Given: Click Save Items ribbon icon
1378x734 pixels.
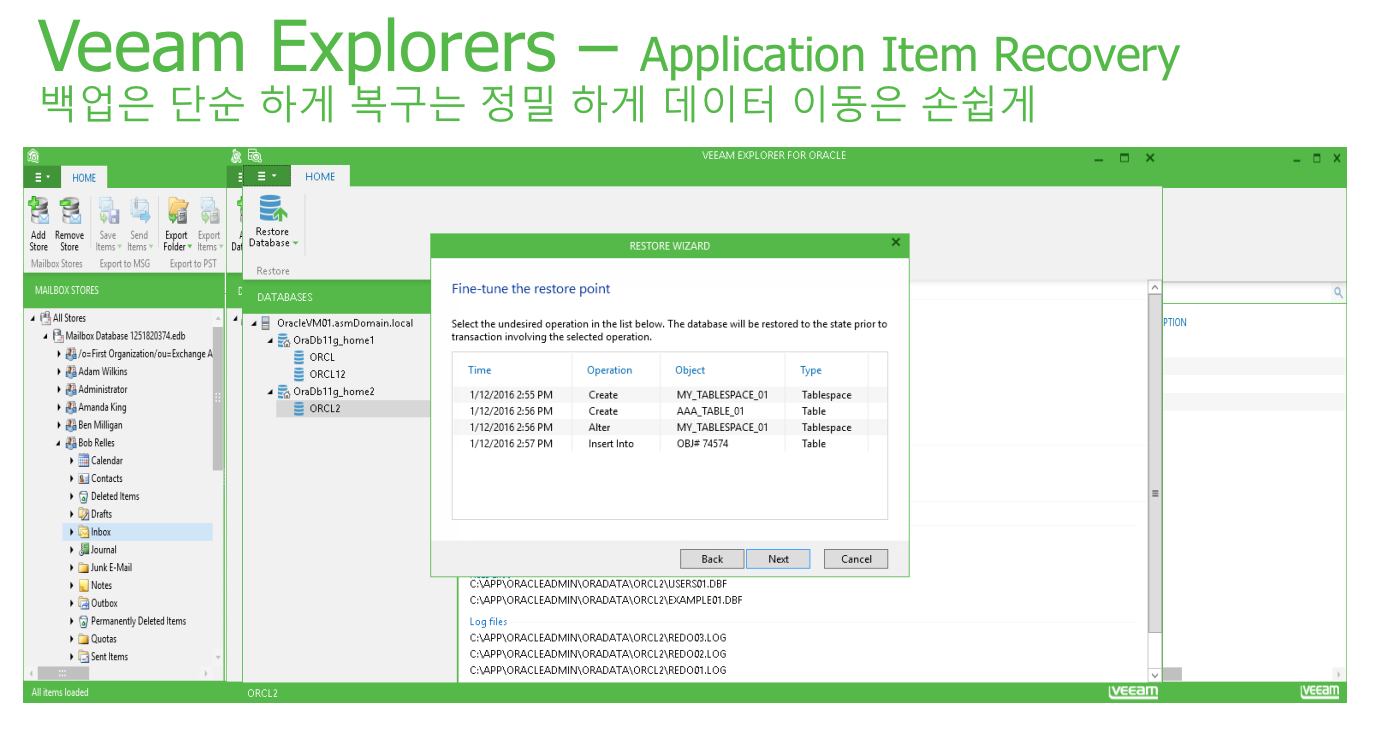Looking at the screenshot, I should coord(107,211).
